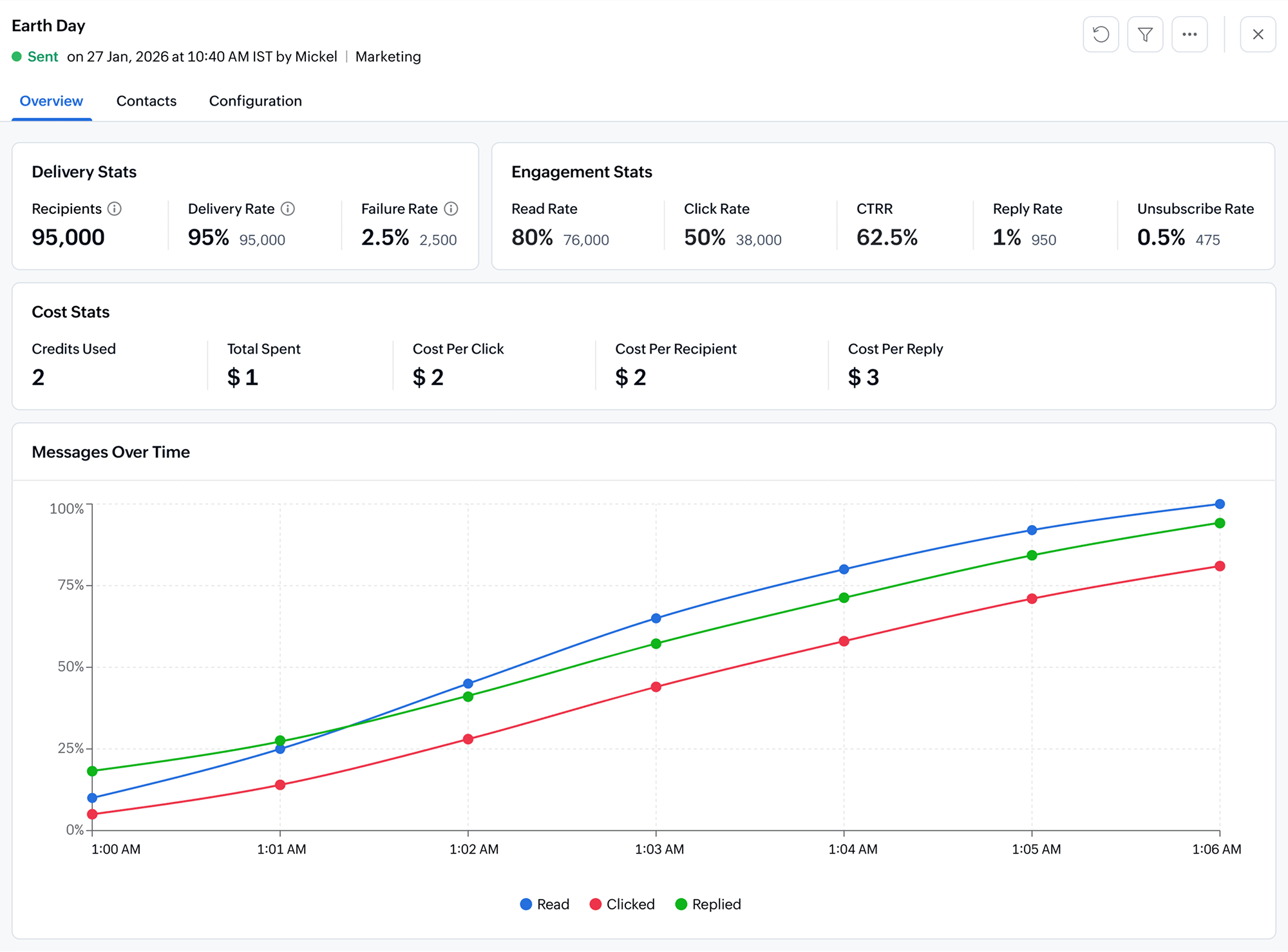Select the Read data point at 1:06 AM
The height and width of the screenshot is (952, 1288).
tap(1220, 504)
